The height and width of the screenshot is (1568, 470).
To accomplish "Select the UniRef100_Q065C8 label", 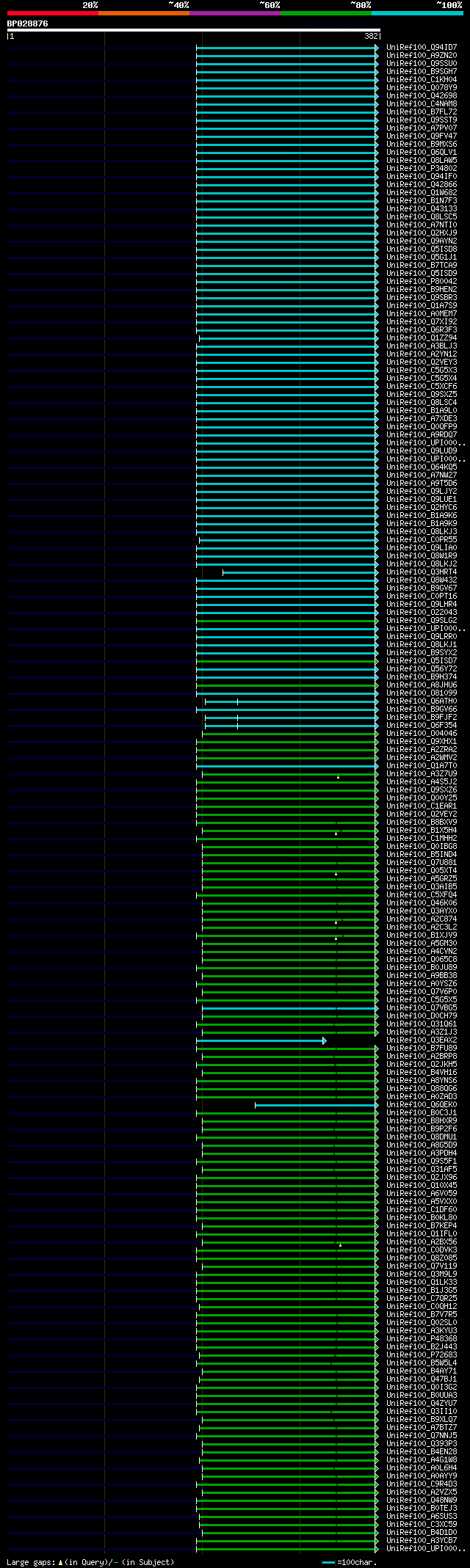I will click(x=422, y=959).
